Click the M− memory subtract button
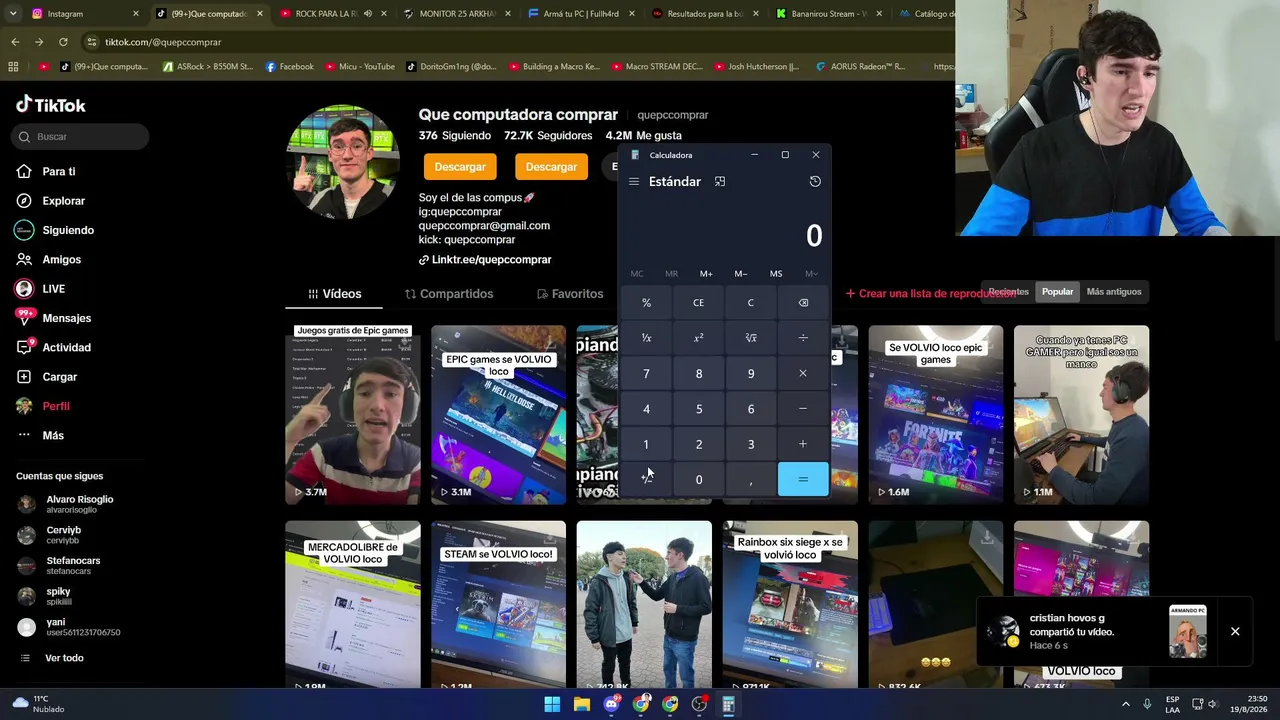 pos(741,274)
